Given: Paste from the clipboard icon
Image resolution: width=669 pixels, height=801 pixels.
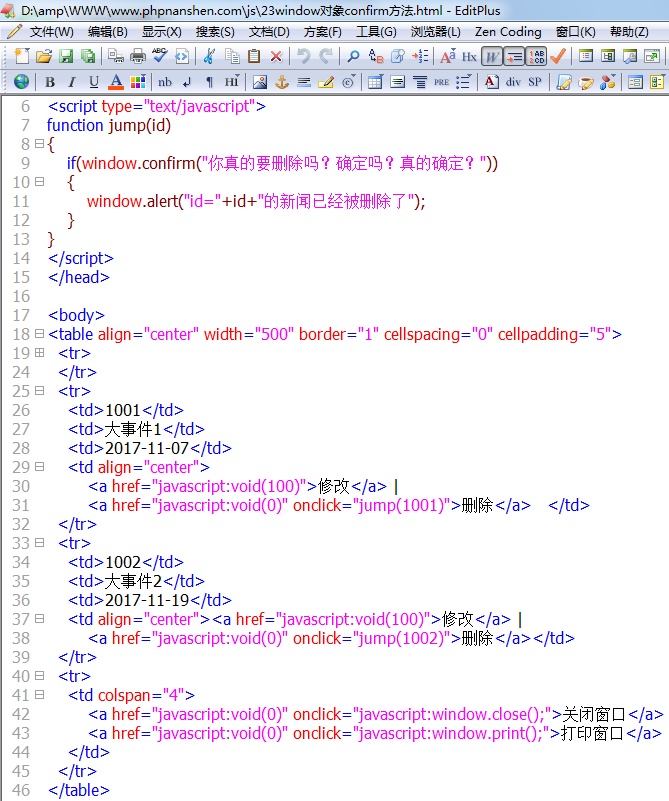Looking at the screenshot, I should 254,56.
